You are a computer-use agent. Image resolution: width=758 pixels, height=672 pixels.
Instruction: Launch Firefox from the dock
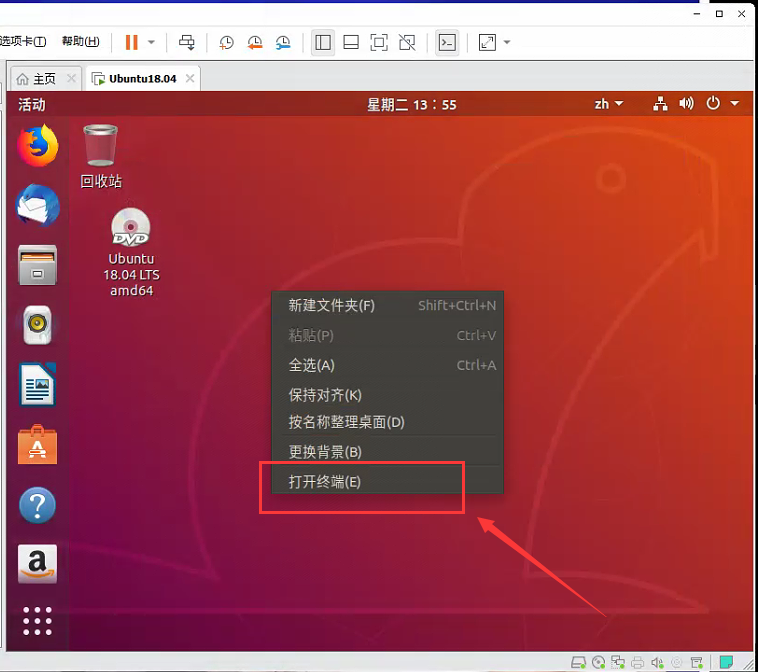tap(37, 146)
